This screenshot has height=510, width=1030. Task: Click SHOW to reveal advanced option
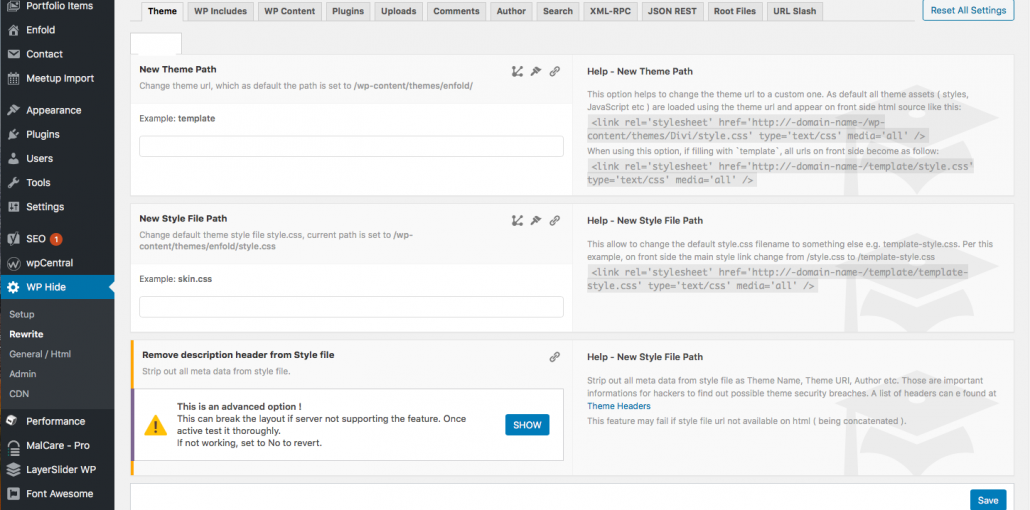[x=527, y=425]
